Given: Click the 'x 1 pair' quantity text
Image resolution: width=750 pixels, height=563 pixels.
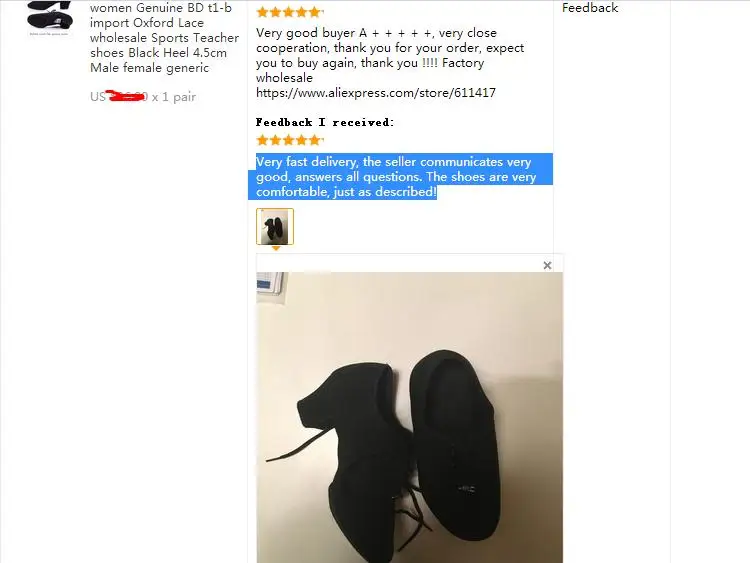Looking at the screenshot, I should coord(174,97).
